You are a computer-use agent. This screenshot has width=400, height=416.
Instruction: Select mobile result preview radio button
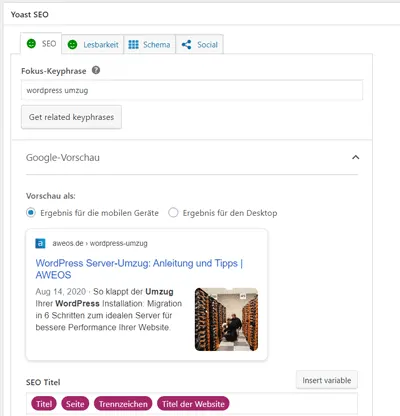click(x=31, y=213)
